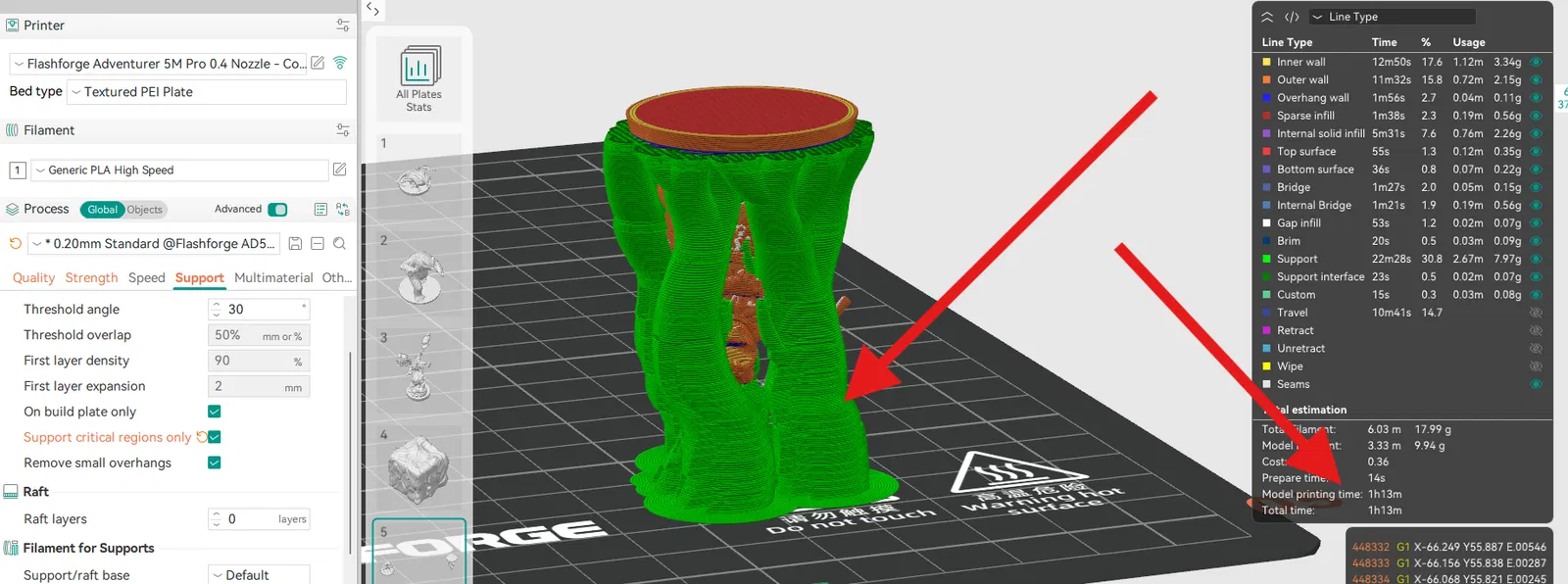This screenshot has height=584, width=1568.
Task: Uncheck Remove small overhangs
Action: [215, 462]
